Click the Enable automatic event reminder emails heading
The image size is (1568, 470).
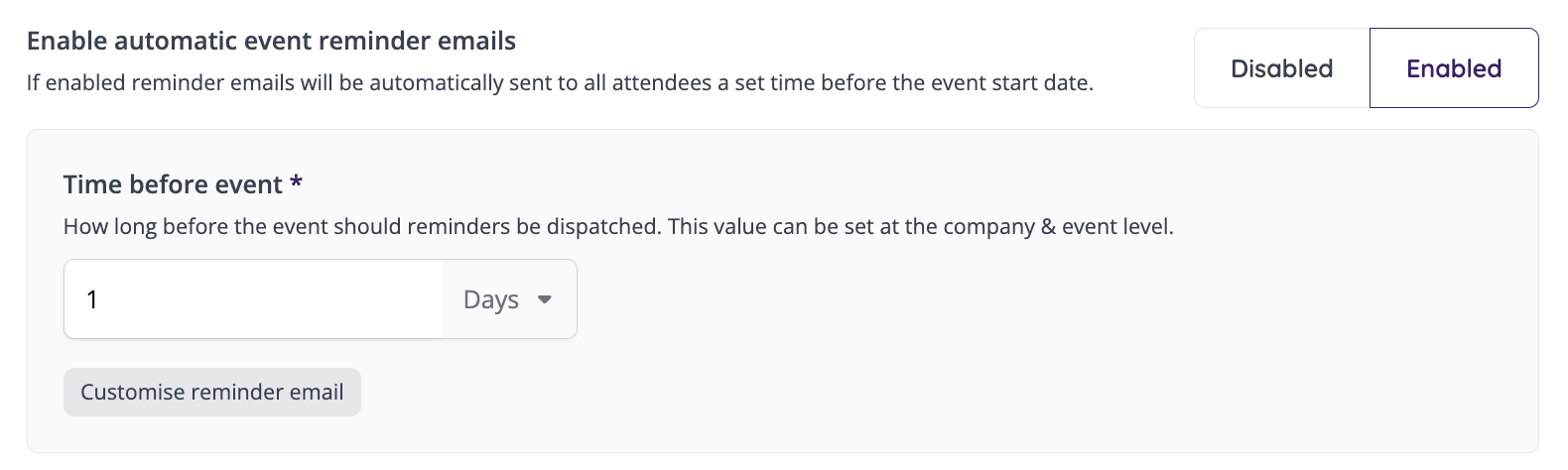(x=271, y=41)
